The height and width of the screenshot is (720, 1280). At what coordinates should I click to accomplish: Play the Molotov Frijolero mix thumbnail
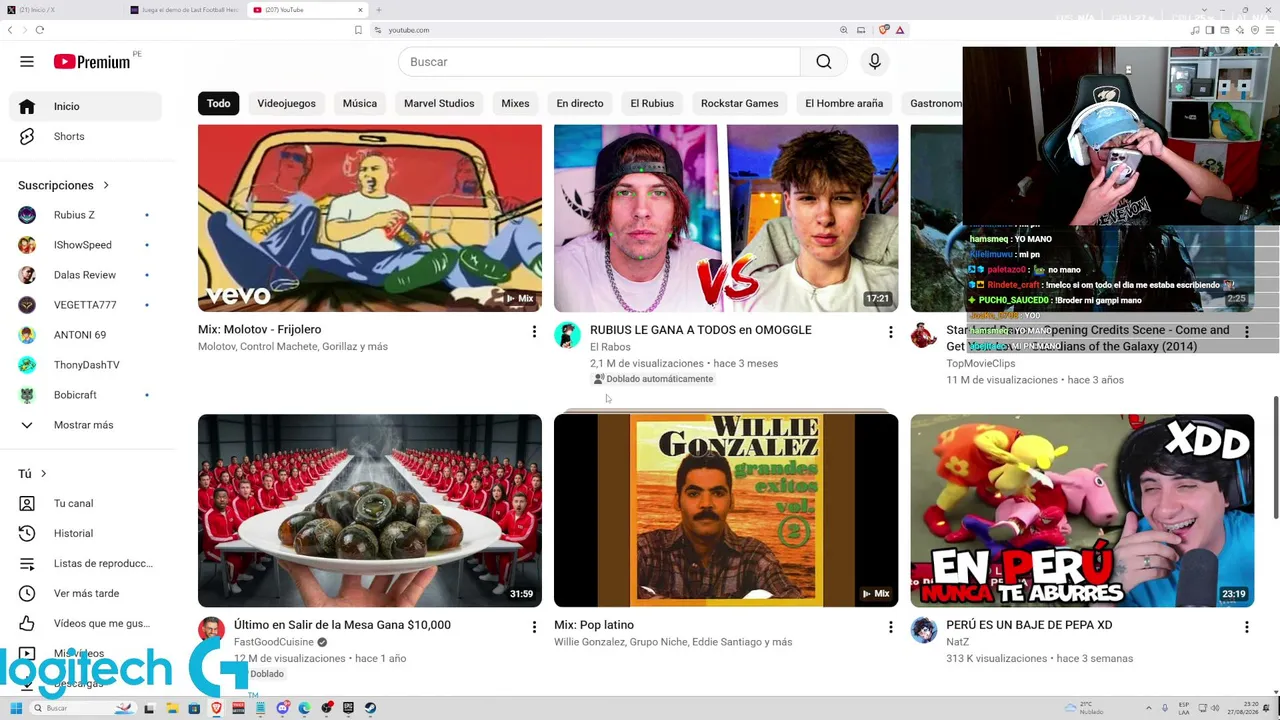(x=370, y=218)
